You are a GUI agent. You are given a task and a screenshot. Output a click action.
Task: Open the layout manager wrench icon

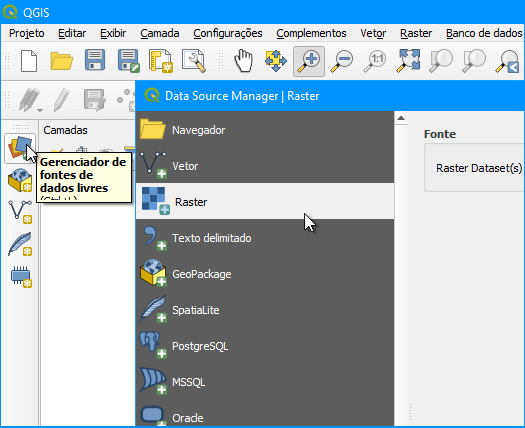[x=194, y=61]
